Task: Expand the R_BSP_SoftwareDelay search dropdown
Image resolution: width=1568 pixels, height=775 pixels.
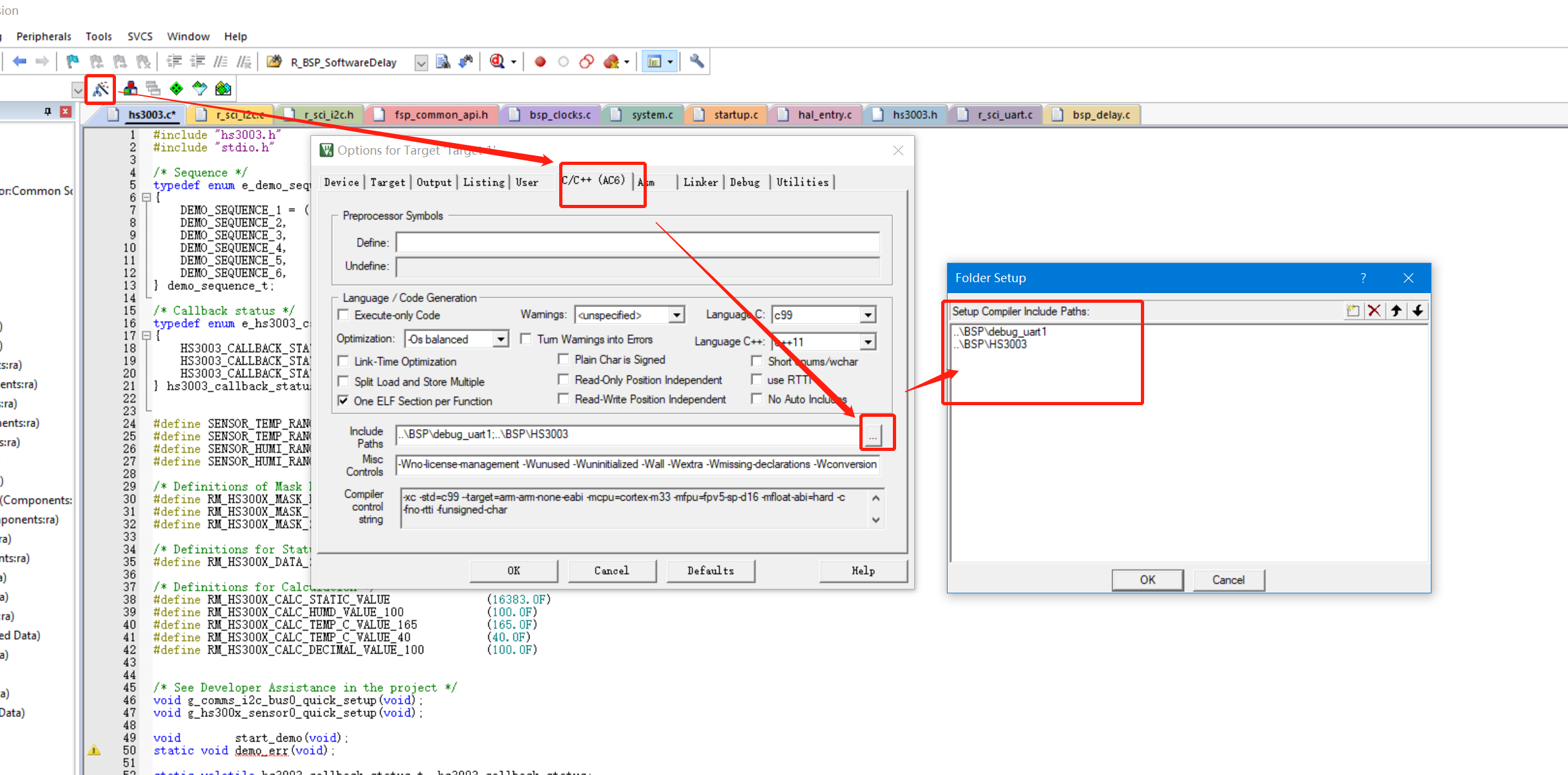Action: (x=421, y=62)
